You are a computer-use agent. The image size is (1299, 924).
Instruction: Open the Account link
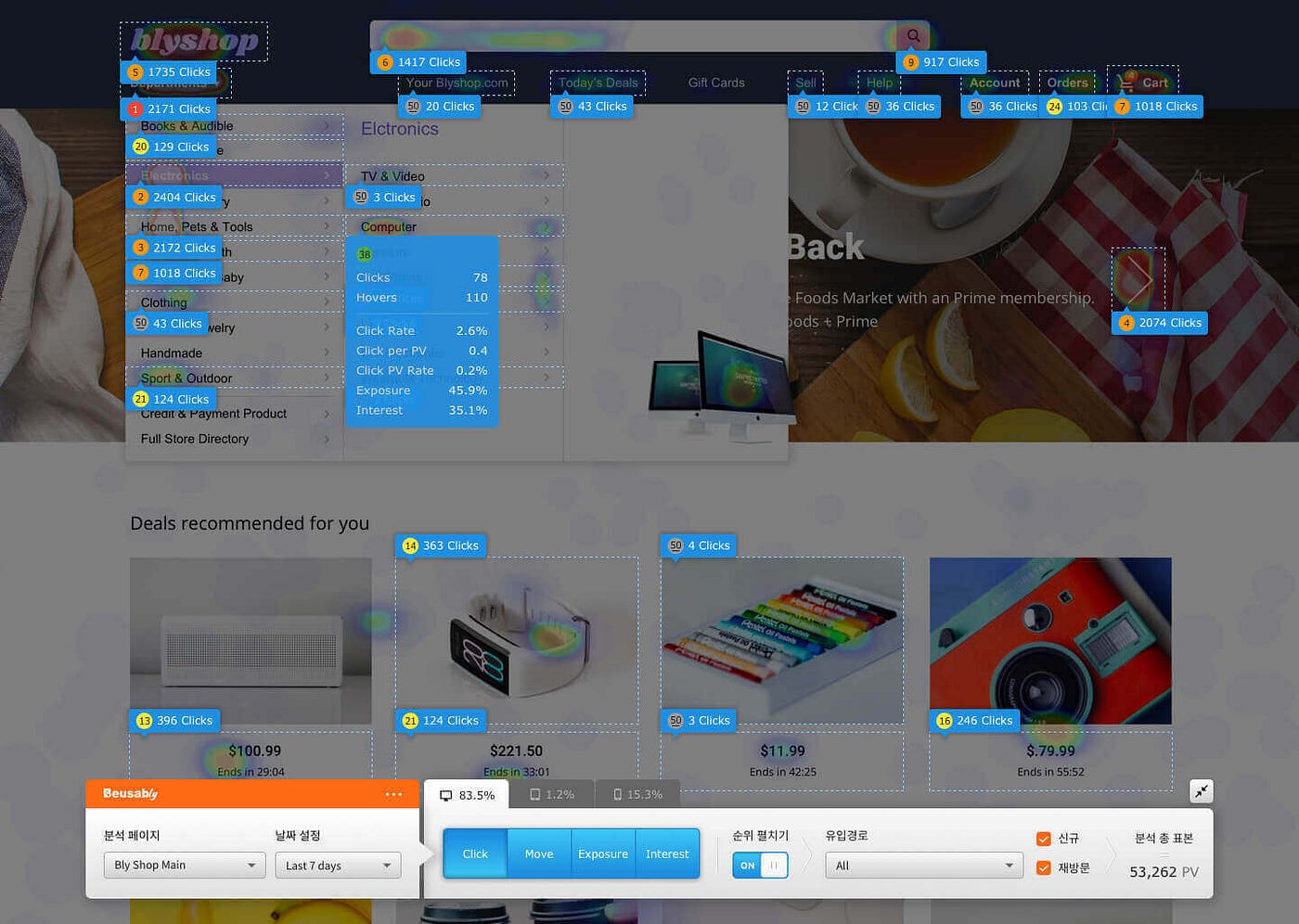pos(995,83)
